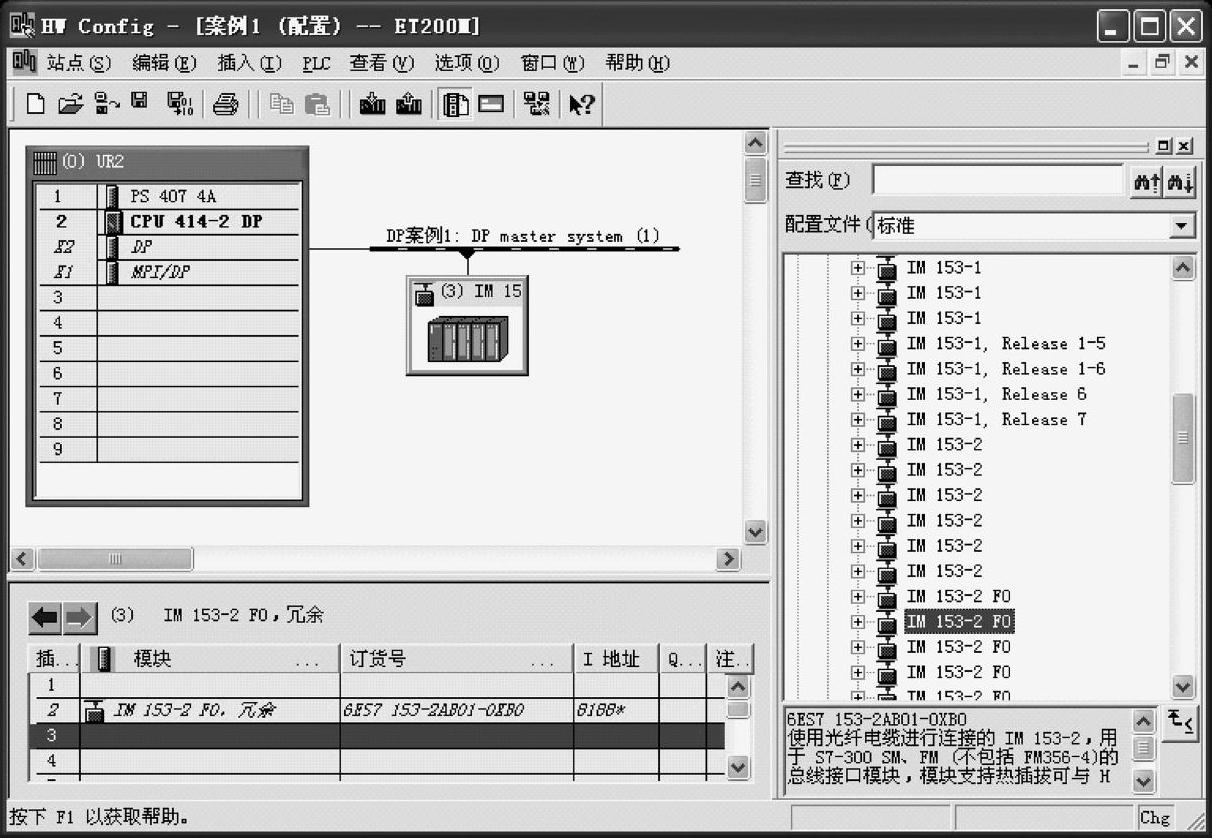1212x838 pixels.
Task: Select rack slot 9 row in UR2
Action: 167,450
